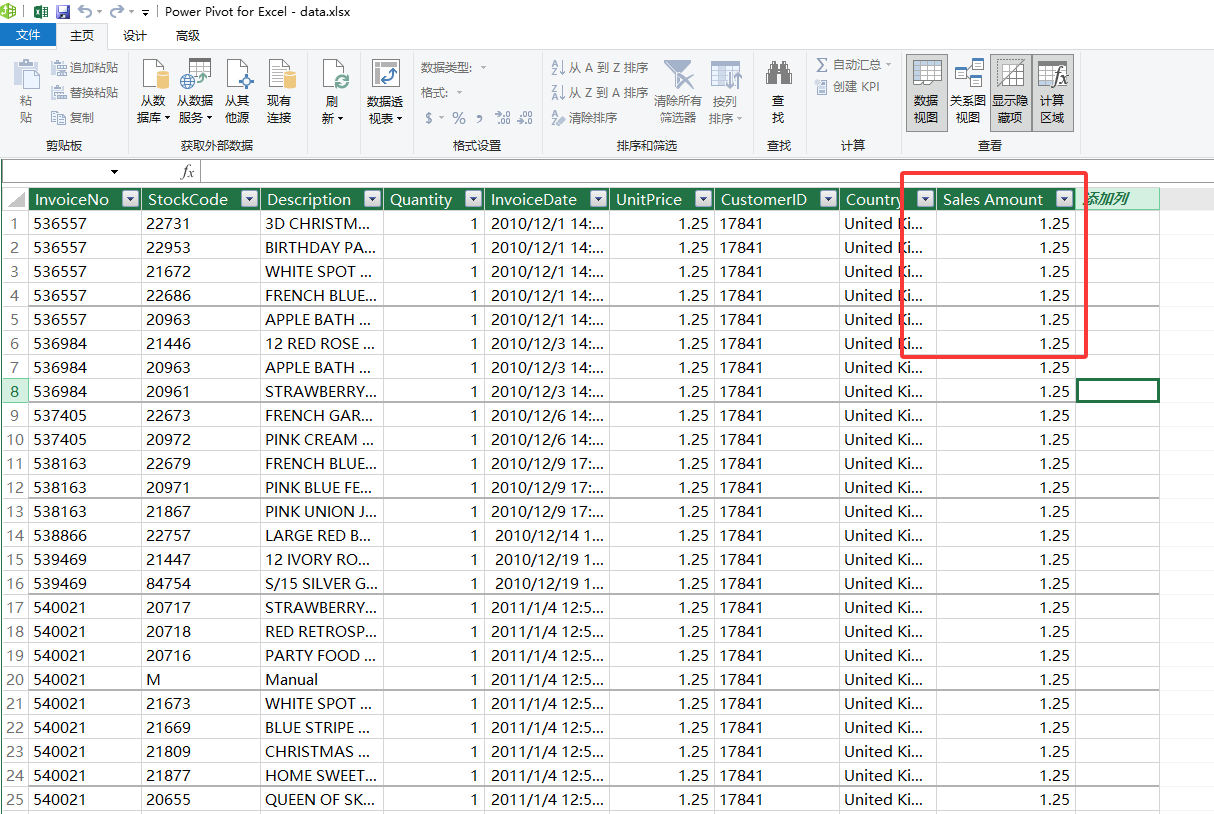Click 替换粘贴 in the clipboard group
Viewport: 1214px width, 814px height.
click(x=84, y=92)
